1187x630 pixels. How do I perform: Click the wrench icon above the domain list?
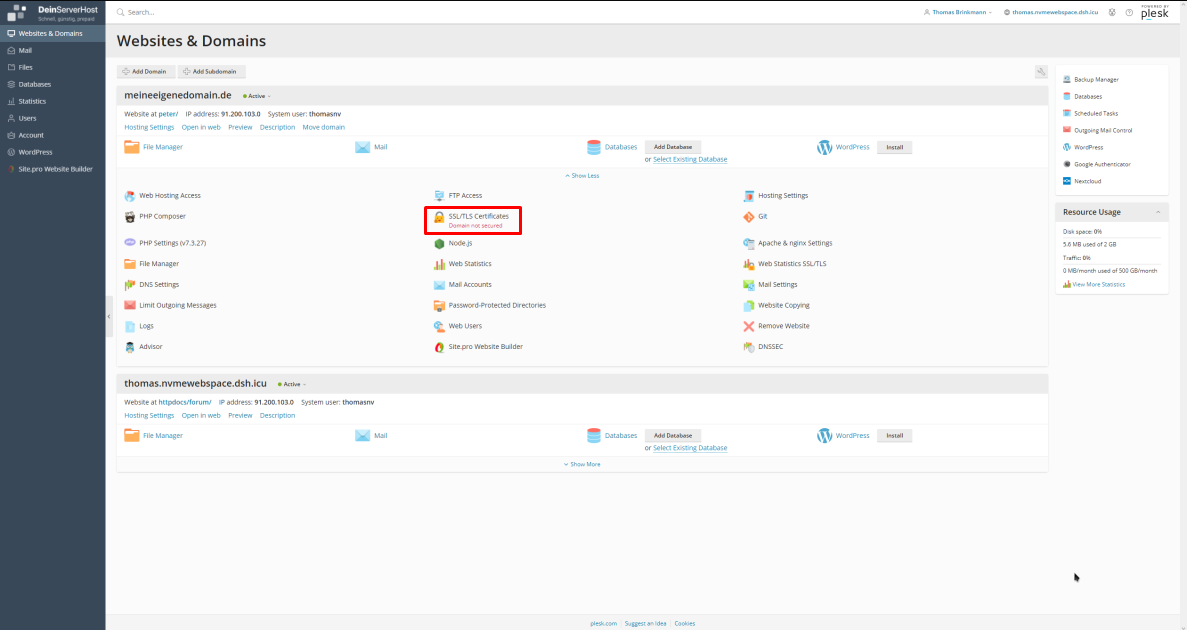(1041, 72)
